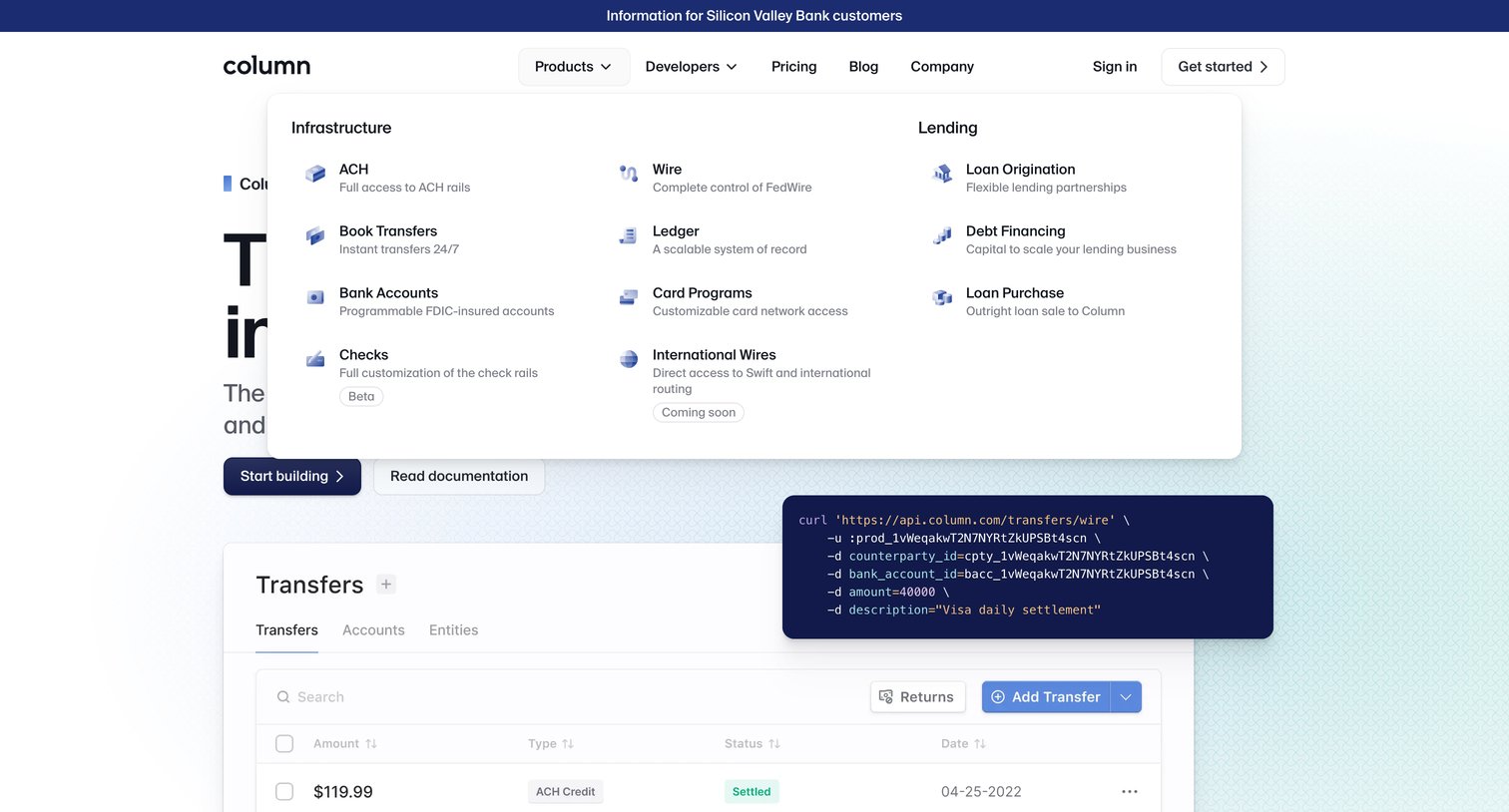1509x812 pixels.
Task: Expand the Developers dropdown
Action: tap(691, 67)
